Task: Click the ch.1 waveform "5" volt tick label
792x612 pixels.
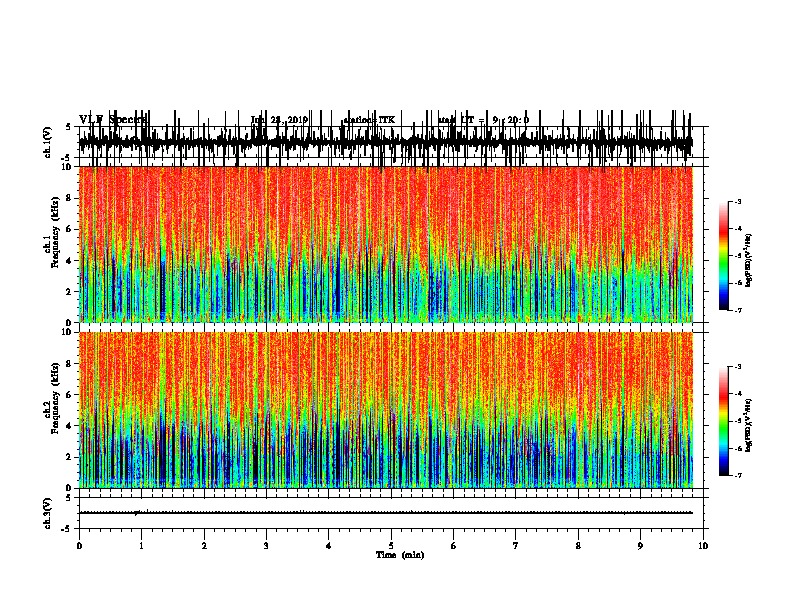Action: coord(69,127)
